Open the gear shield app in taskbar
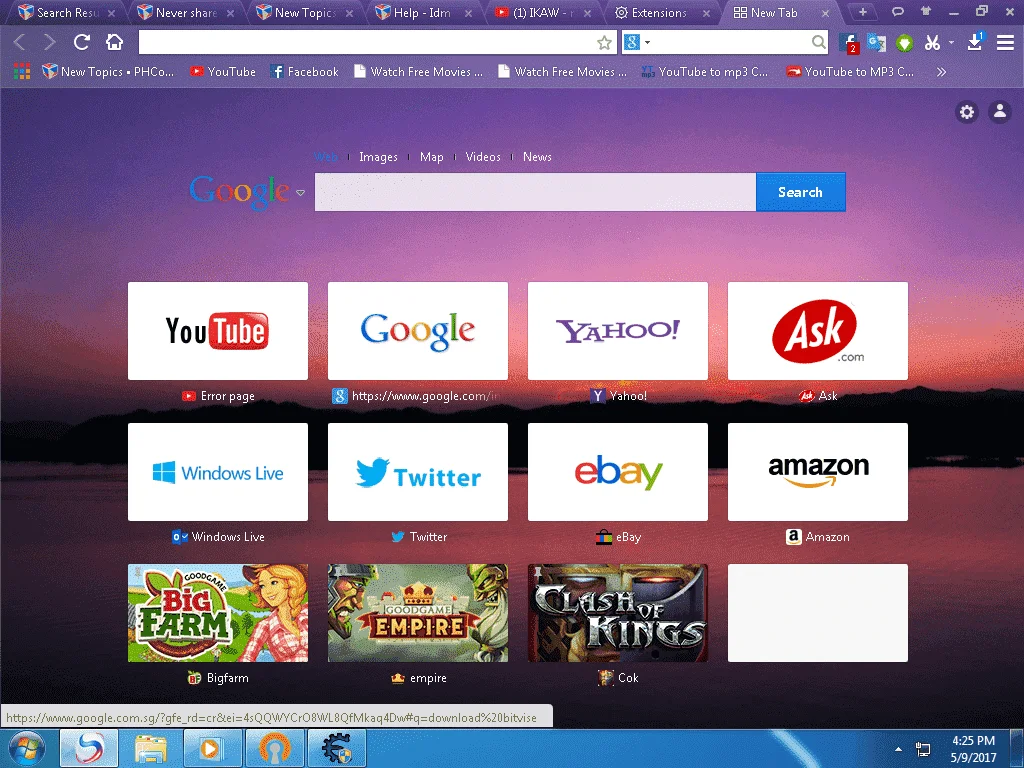The image size is (1024, 768). pos(336,749)
